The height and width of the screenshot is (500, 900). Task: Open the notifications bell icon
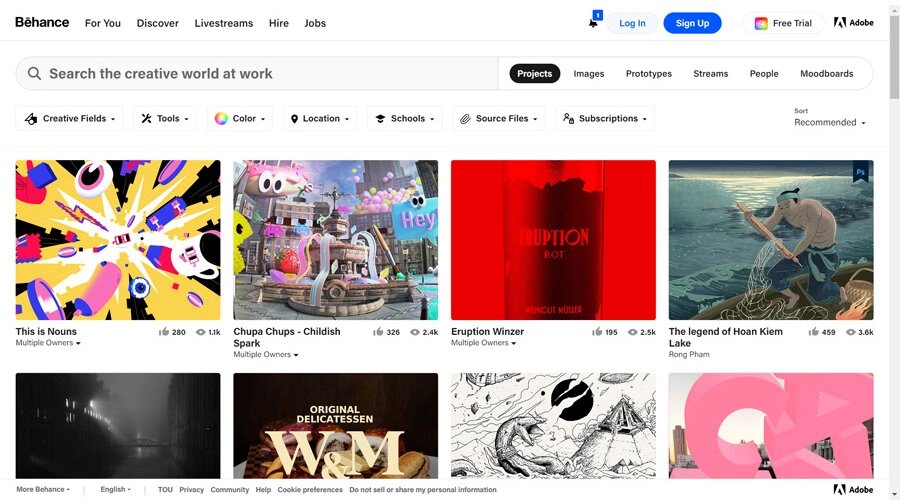pyautogui.click(x=593, y=24)
